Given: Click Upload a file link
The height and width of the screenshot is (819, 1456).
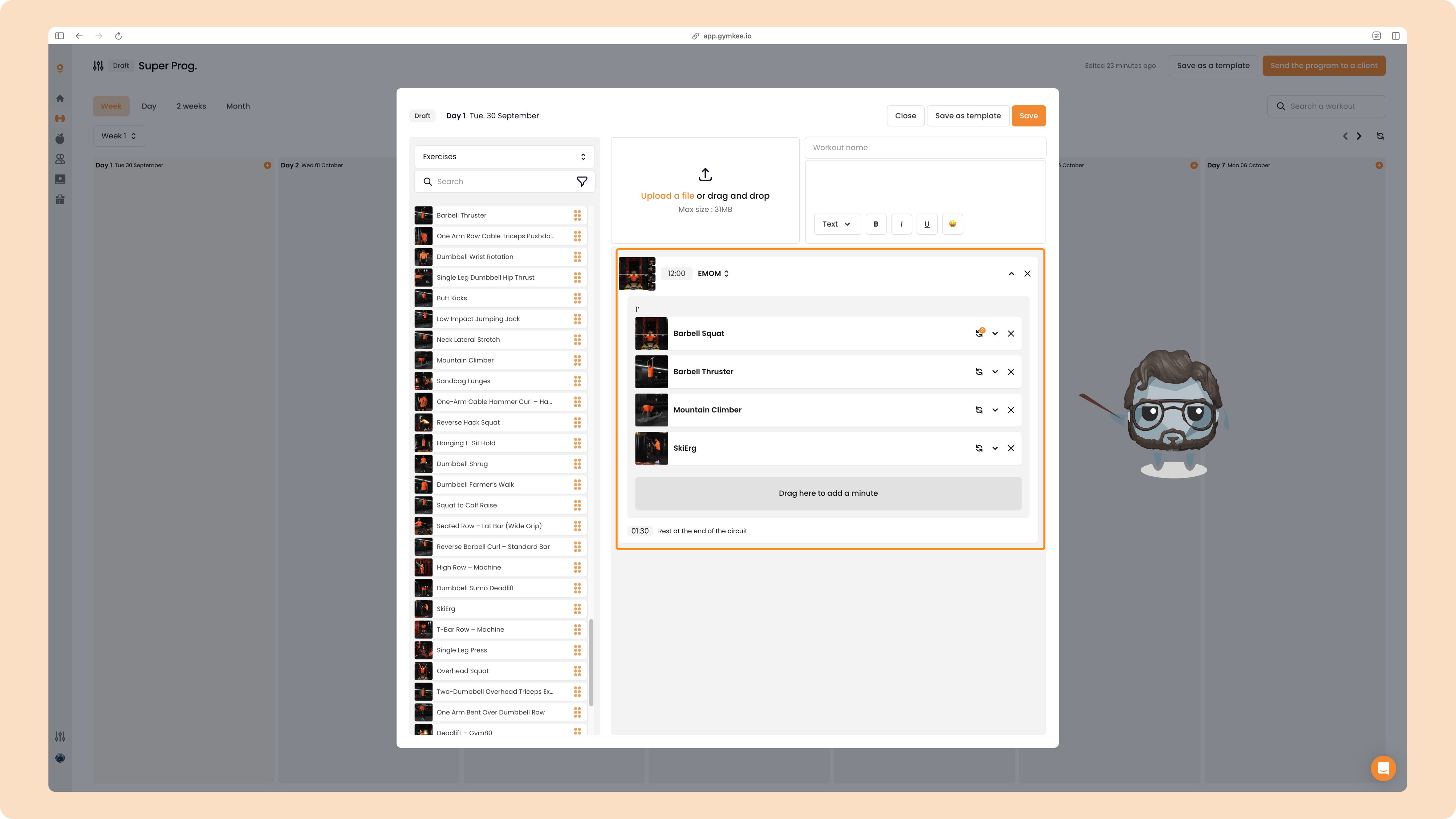Looking at the screenshot, I should 667,196.
